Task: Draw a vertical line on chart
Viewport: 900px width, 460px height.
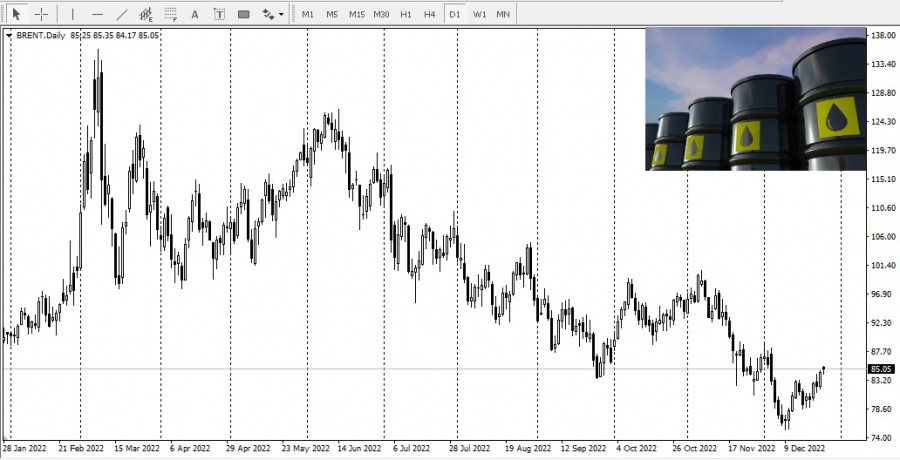Action: click(72, 14)
